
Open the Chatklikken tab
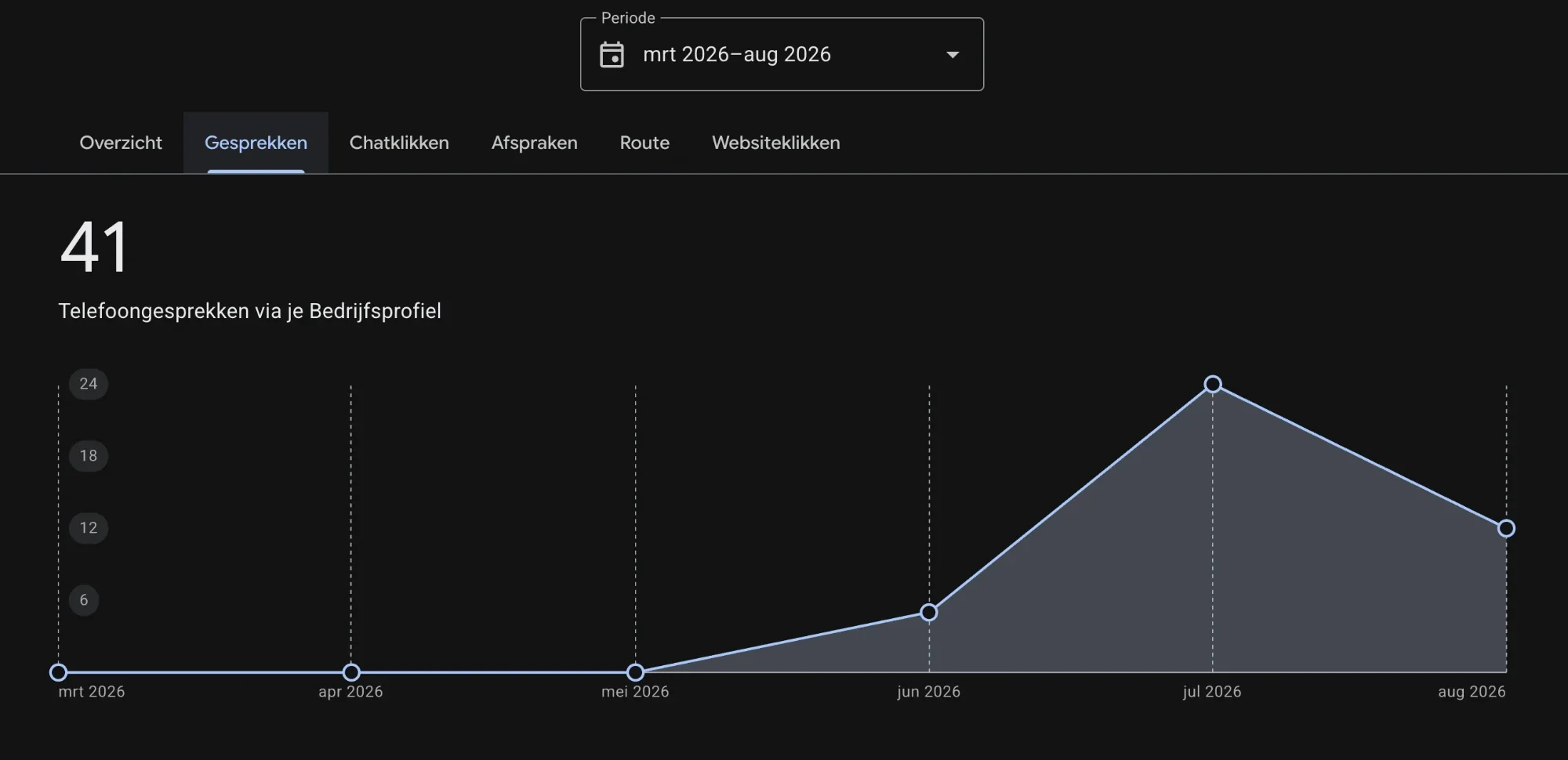pos(399,143)
